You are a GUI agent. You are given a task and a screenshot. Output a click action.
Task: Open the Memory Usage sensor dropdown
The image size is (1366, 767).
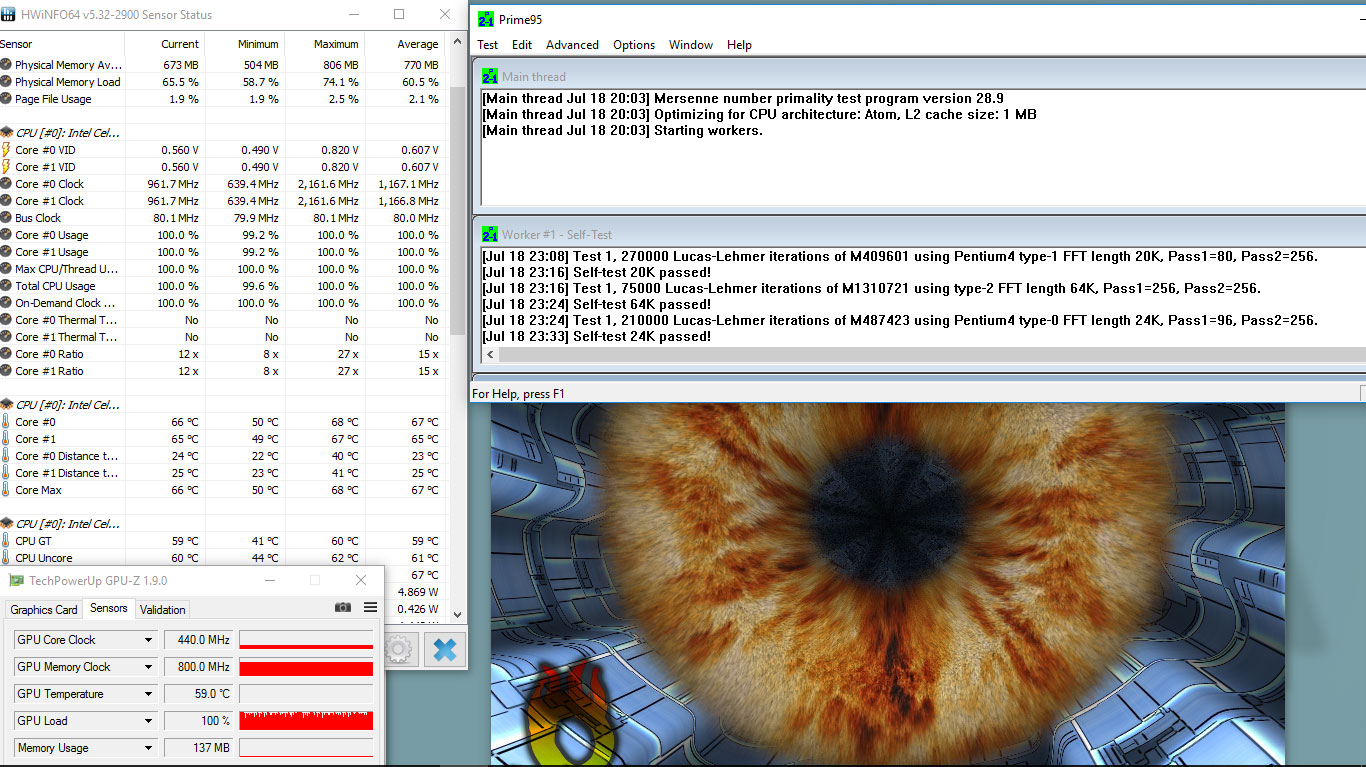148,748
